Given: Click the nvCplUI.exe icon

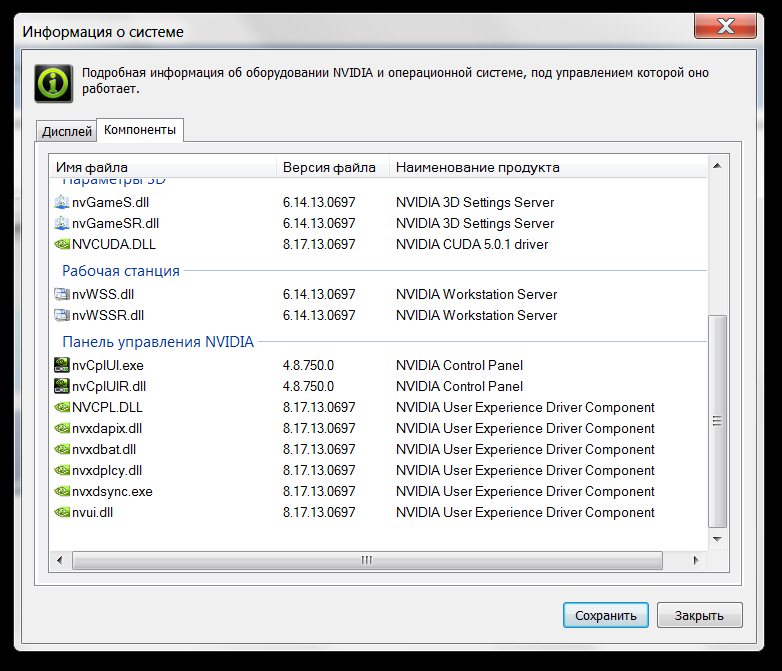Looking at the screenshot, I should 61,365.
